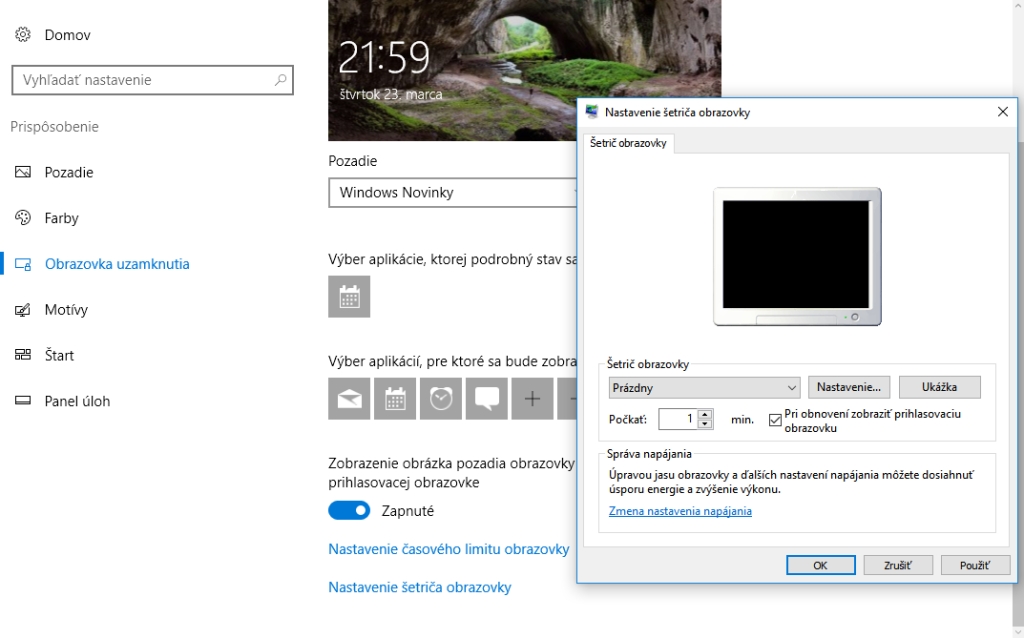Click the mail app icon for quick status
The image size is (1024, 638).
349,399
